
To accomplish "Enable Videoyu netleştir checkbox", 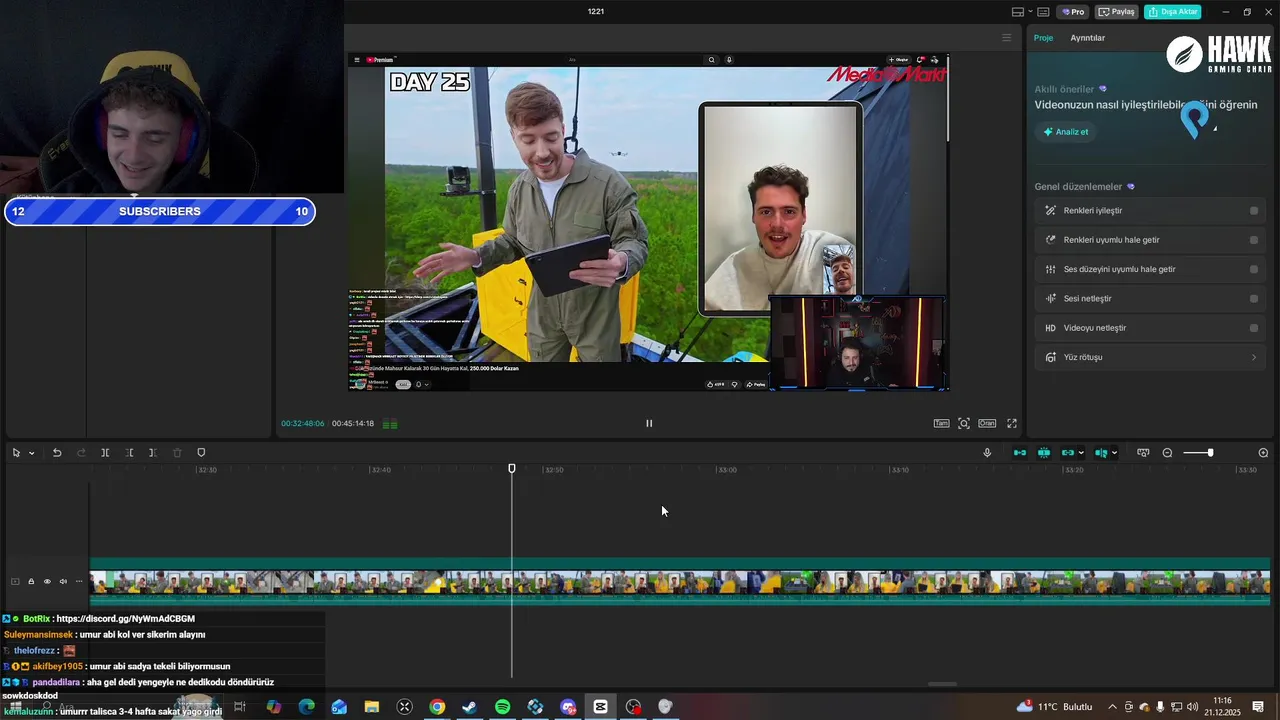I will click(x=1254, y=328).
